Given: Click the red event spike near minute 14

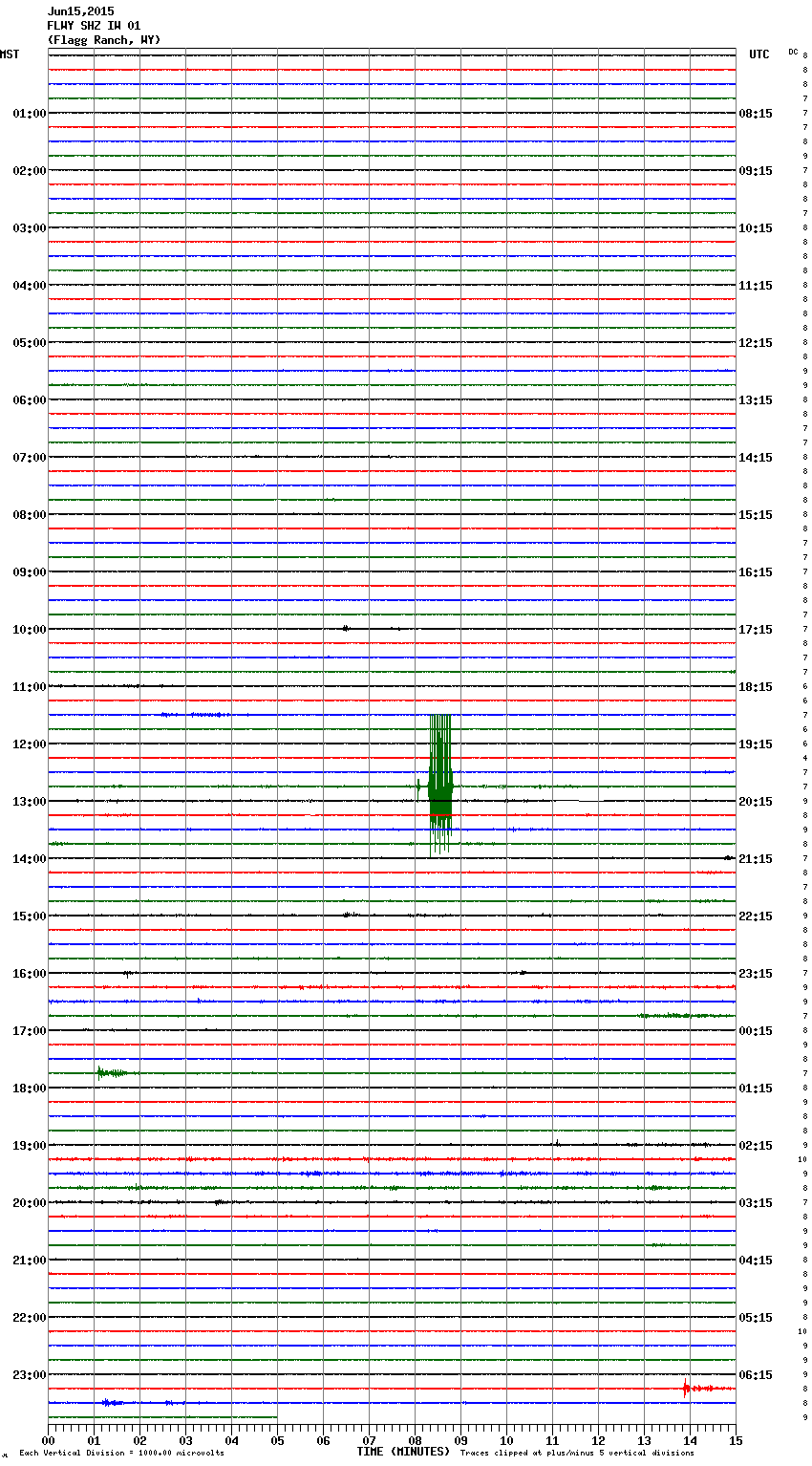Looking at the screenshot, I should point(686,1389).
